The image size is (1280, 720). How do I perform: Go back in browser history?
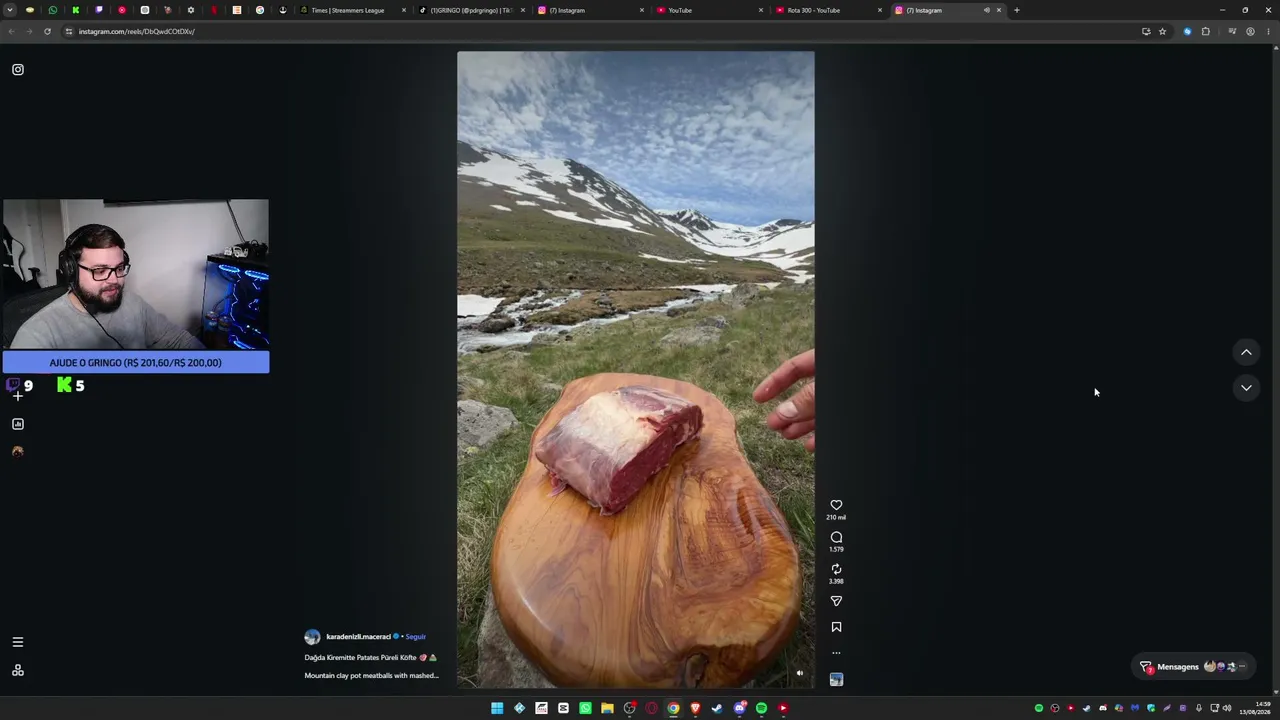tap(11, 31)
